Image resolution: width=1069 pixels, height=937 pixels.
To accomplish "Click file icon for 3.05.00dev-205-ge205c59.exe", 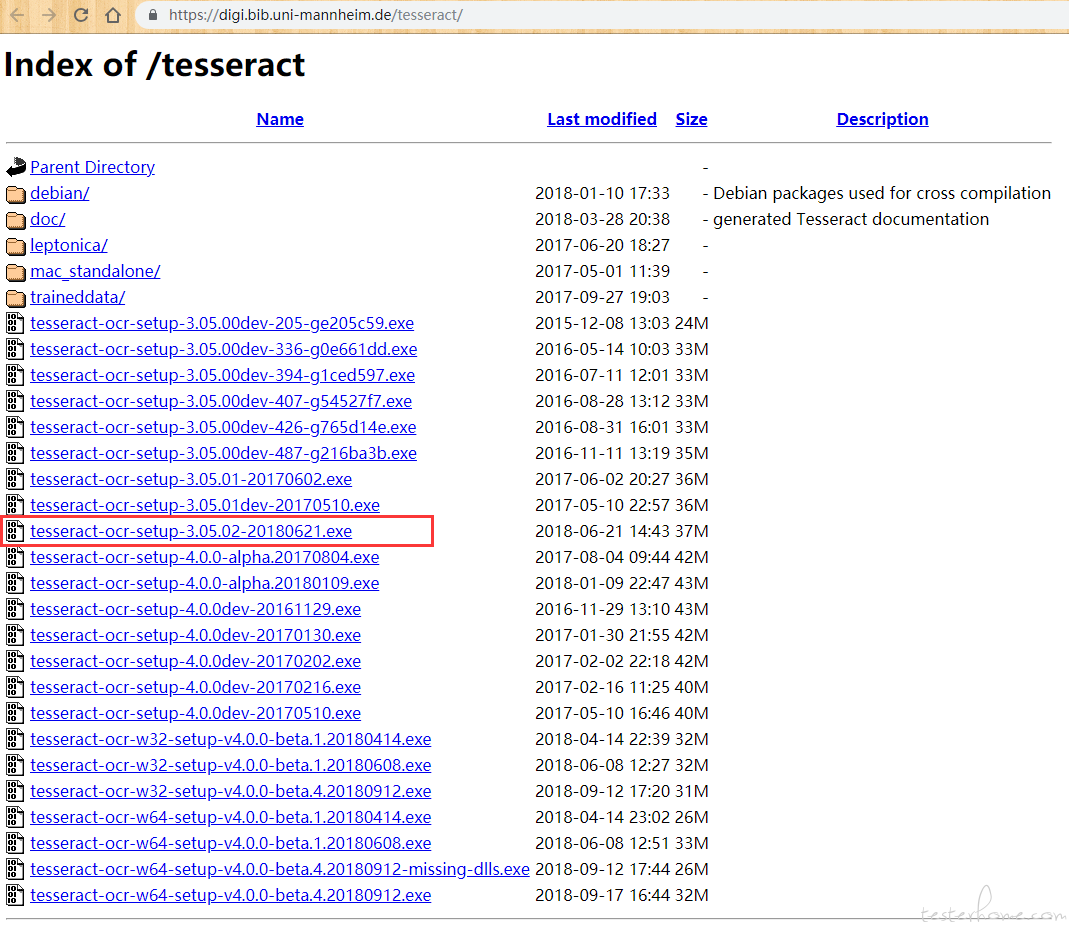I will coord(15,323).
